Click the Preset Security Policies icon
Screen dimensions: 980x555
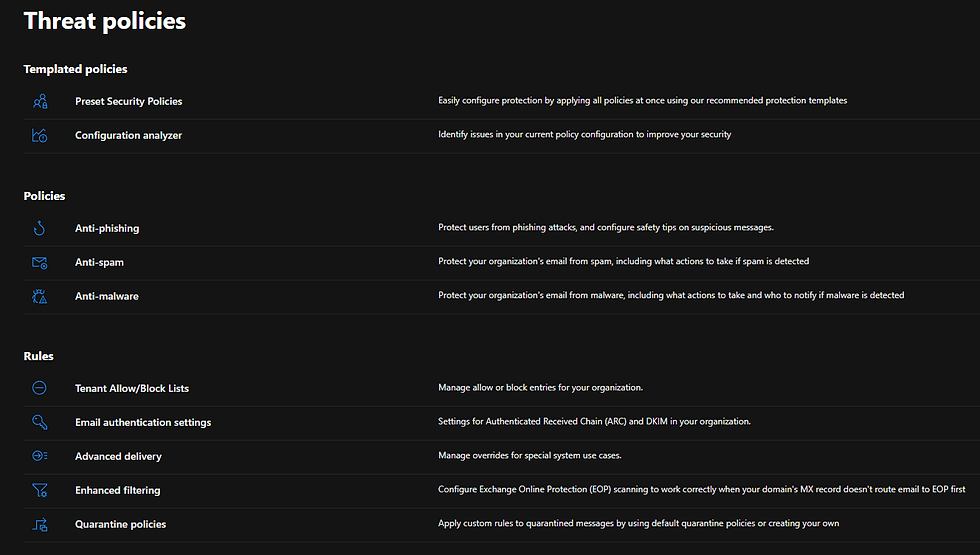[40, 101]
